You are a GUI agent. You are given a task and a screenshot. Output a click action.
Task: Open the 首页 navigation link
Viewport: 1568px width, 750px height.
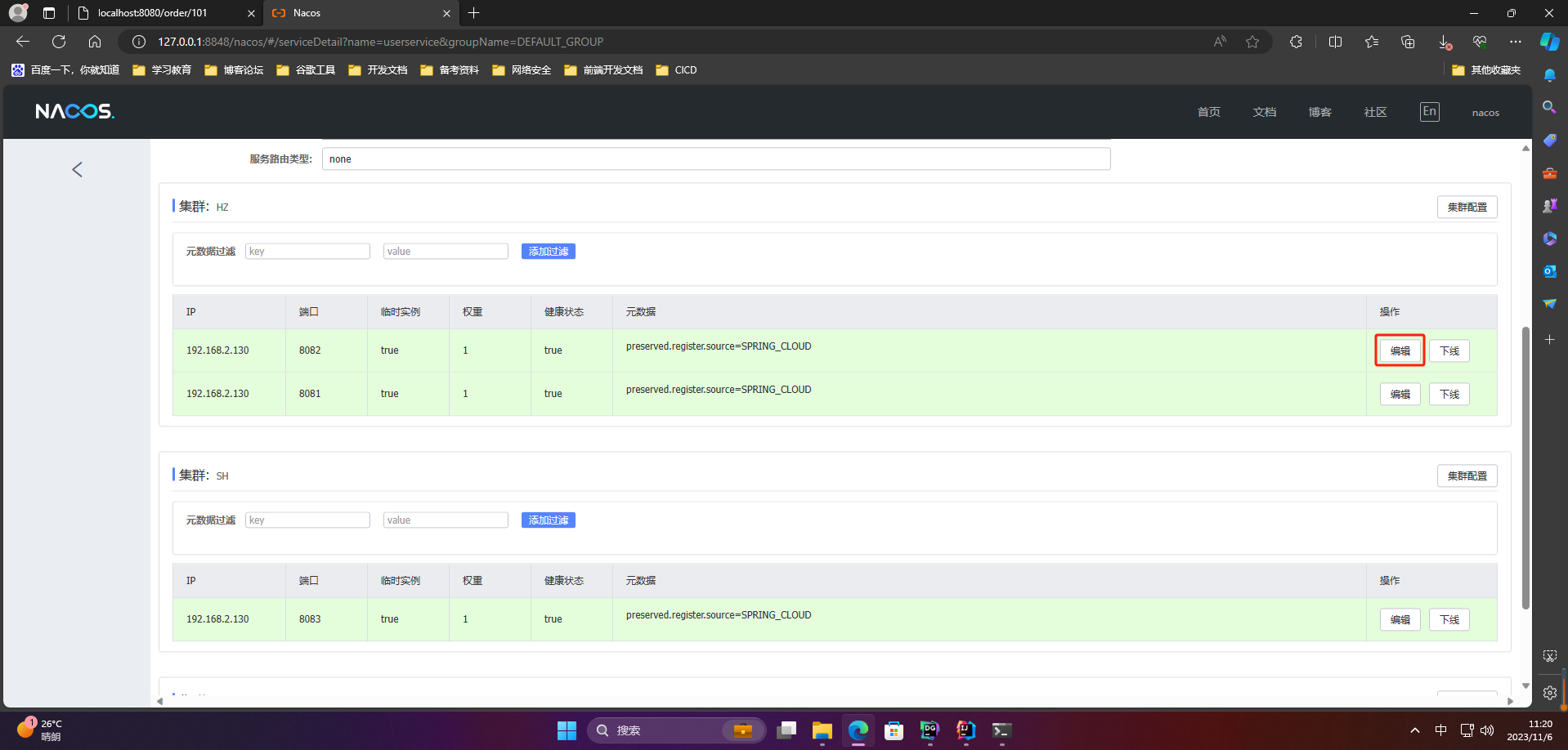[x=1208, y=112]
